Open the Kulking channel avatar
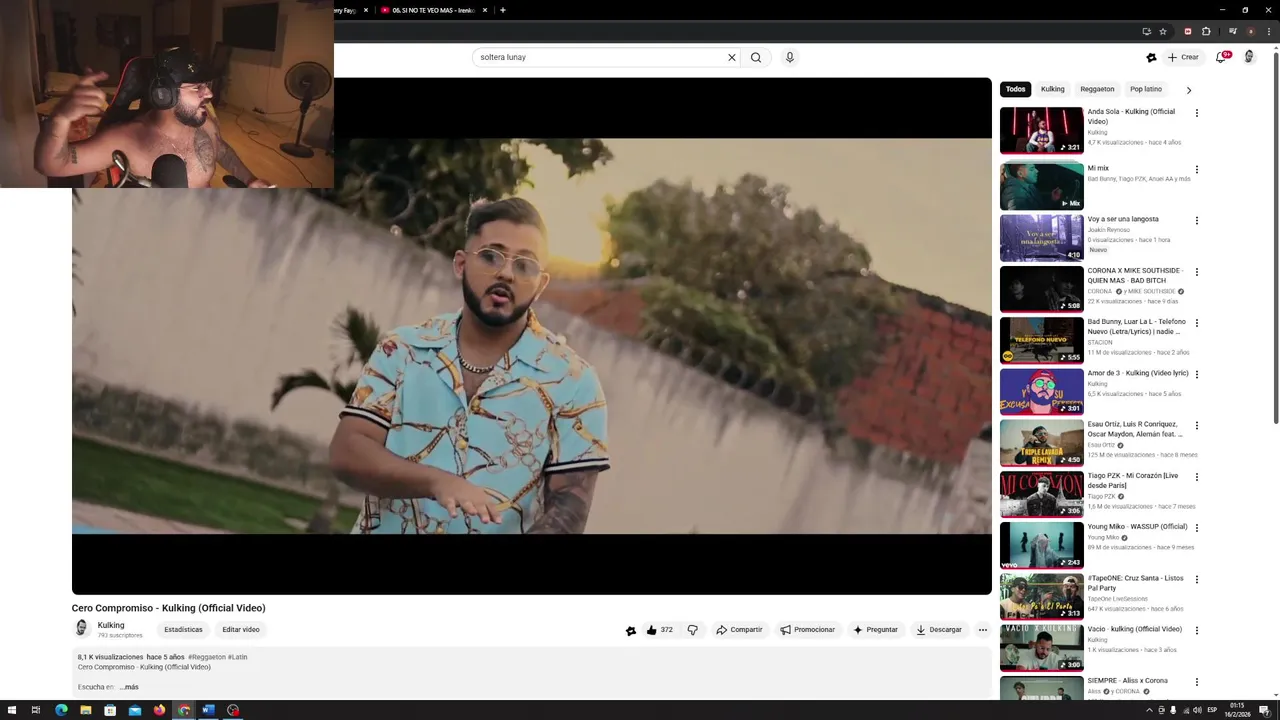The height and width of the screenshot is (720, 1280). pyautogui.click(x=82, y=629)
